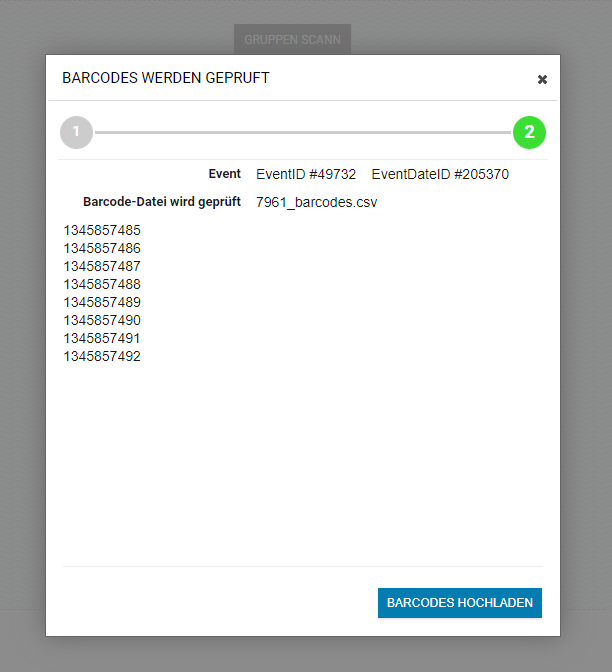Select barcode 1345857489

point(102,302)
